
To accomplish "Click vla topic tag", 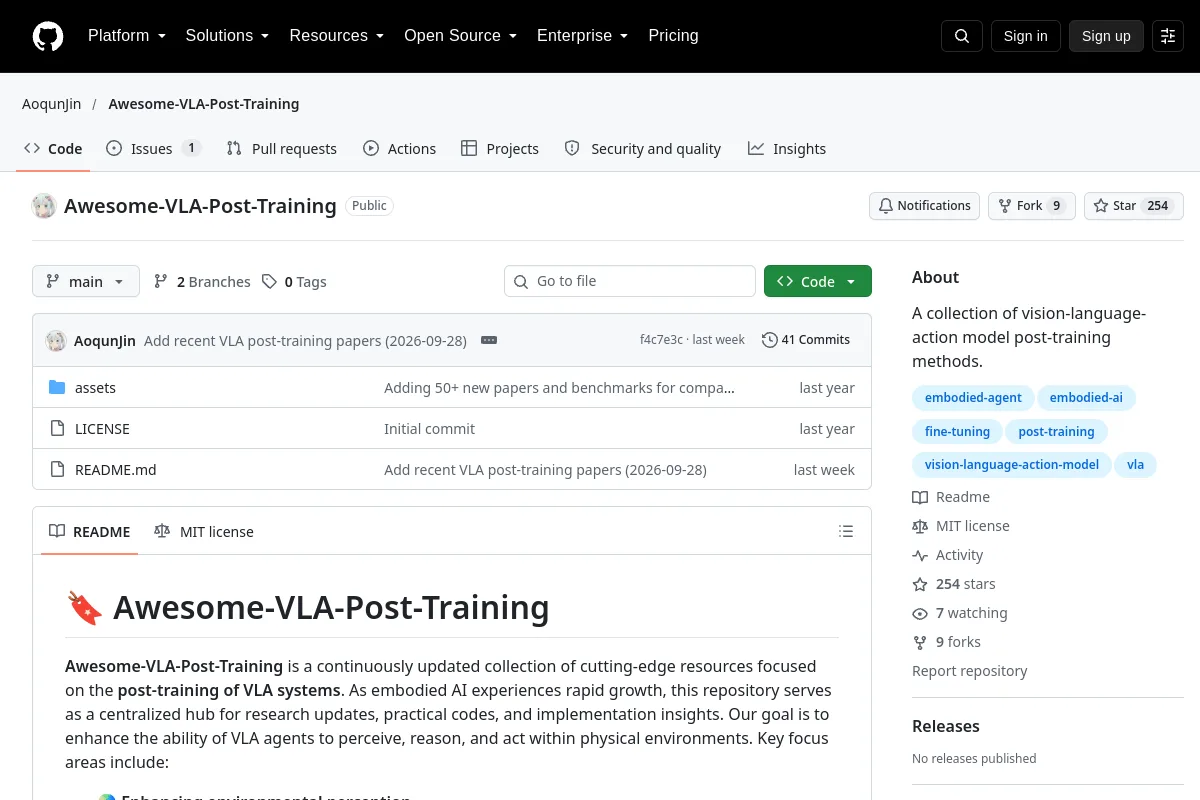I will 1135,465.
